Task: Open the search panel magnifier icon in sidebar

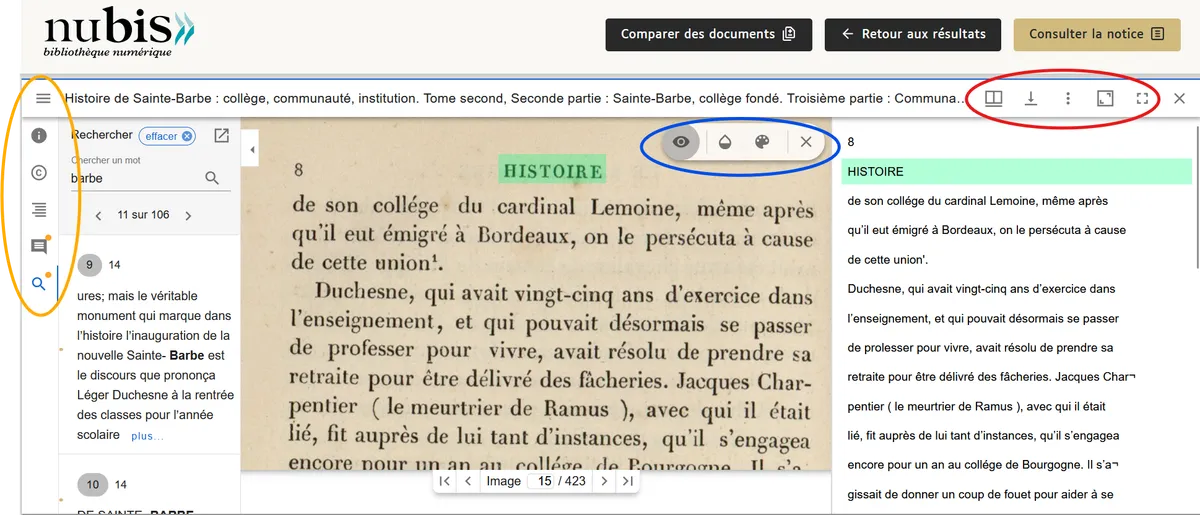Action: (x=39, y=284)
